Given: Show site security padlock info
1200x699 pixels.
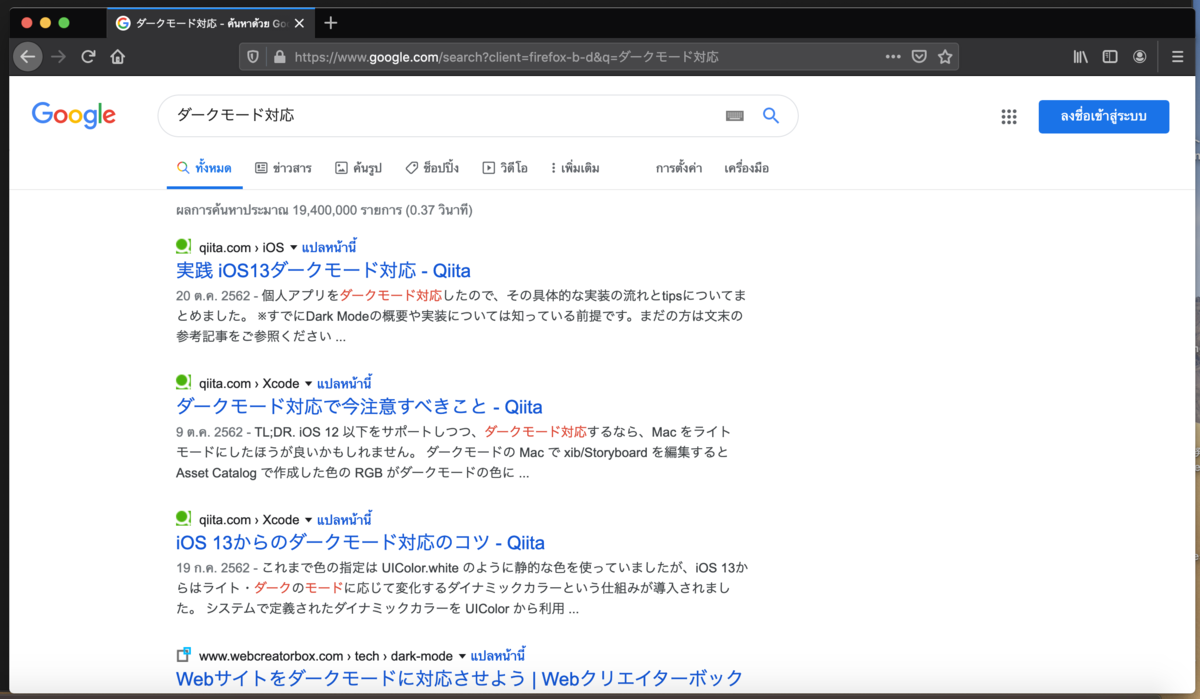Looking at the screenshot, I should [279, 57].
